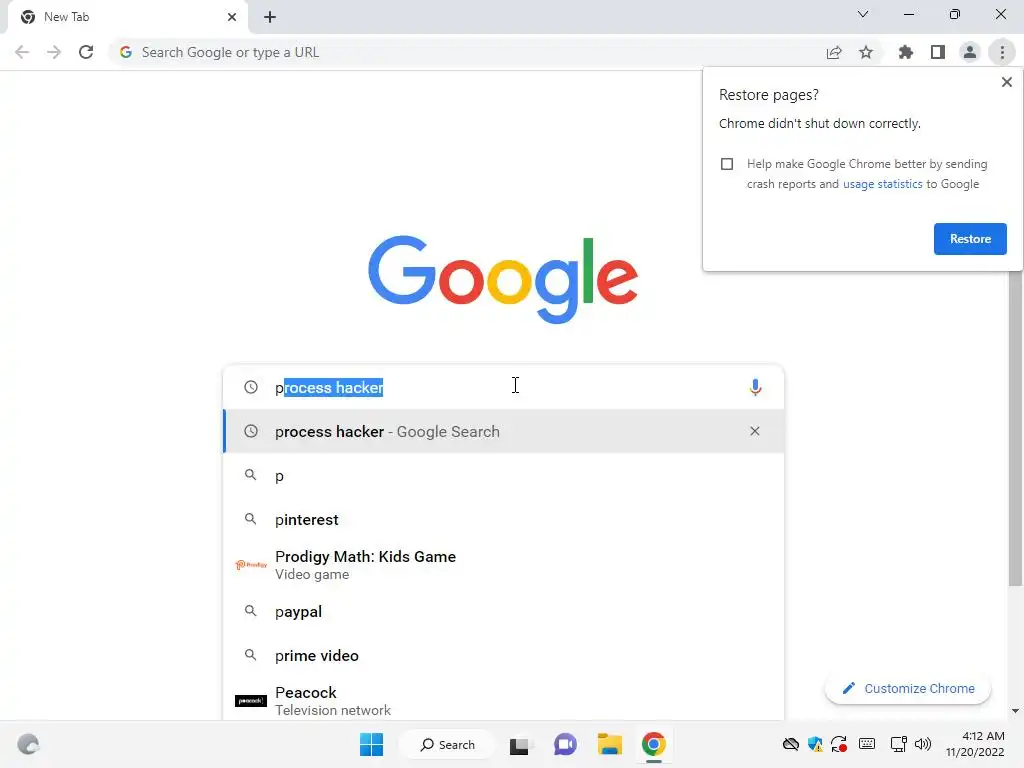Click Customize Chrome button
Screen dimensions: 1024x768
tap(908, 688)
